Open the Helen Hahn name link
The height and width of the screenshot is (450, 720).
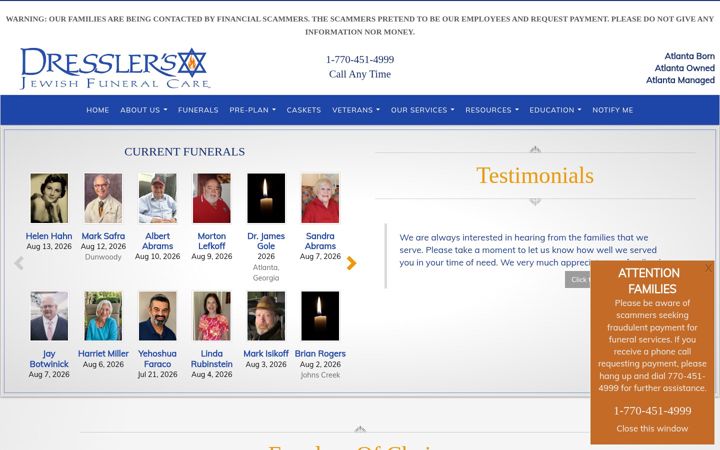(x=49, y=236)
